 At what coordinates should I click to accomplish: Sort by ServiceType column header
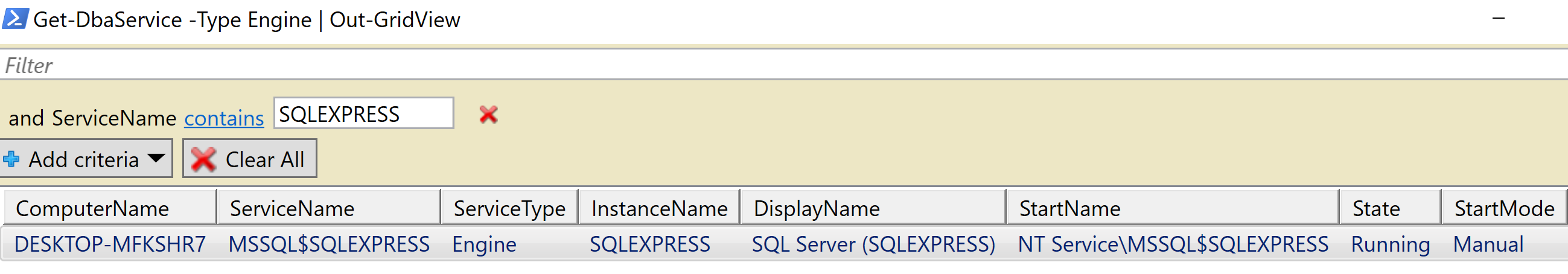click(509, 209)
